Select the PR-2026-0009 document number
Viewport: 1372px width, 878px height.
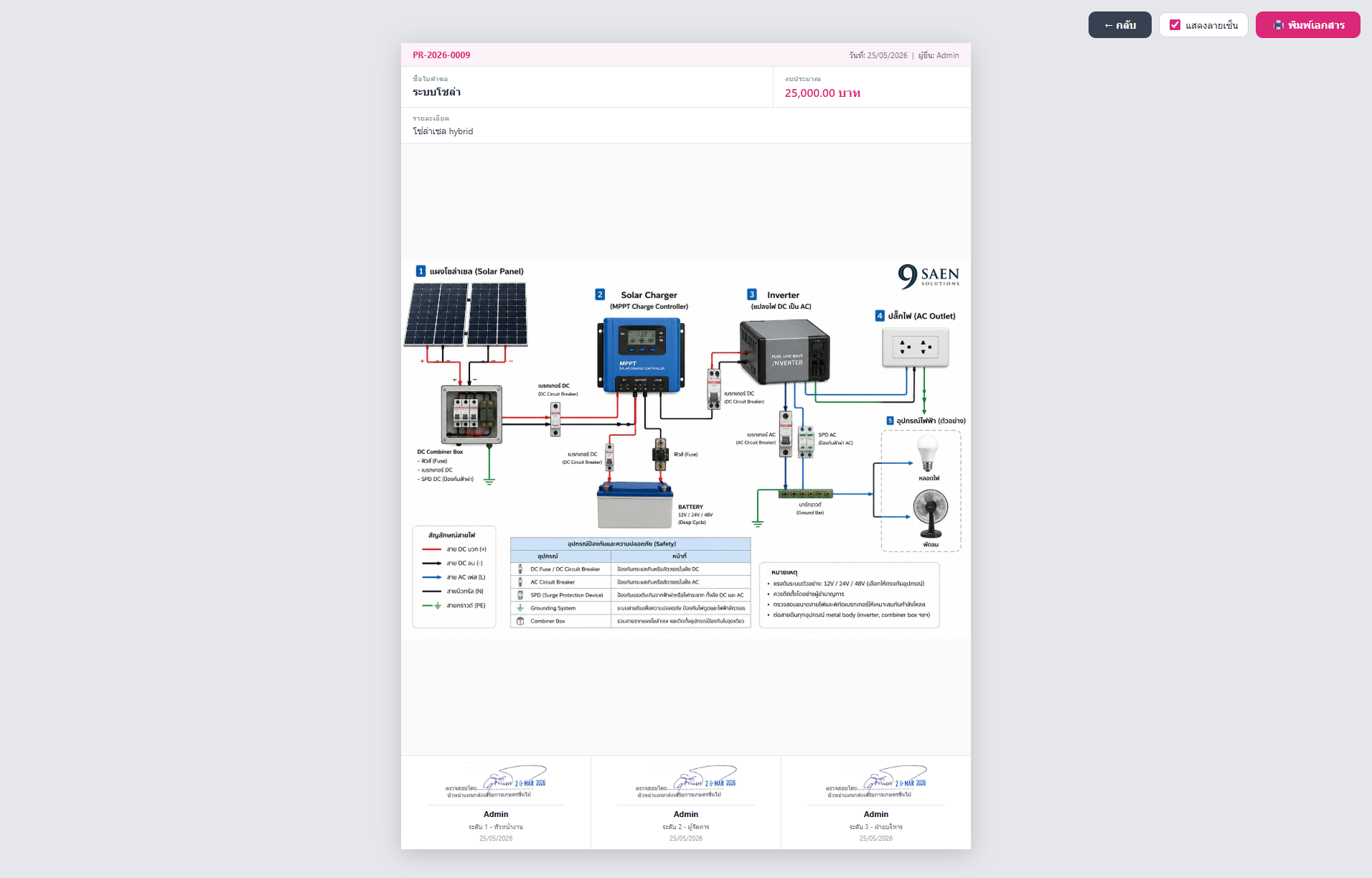[441, 55]
